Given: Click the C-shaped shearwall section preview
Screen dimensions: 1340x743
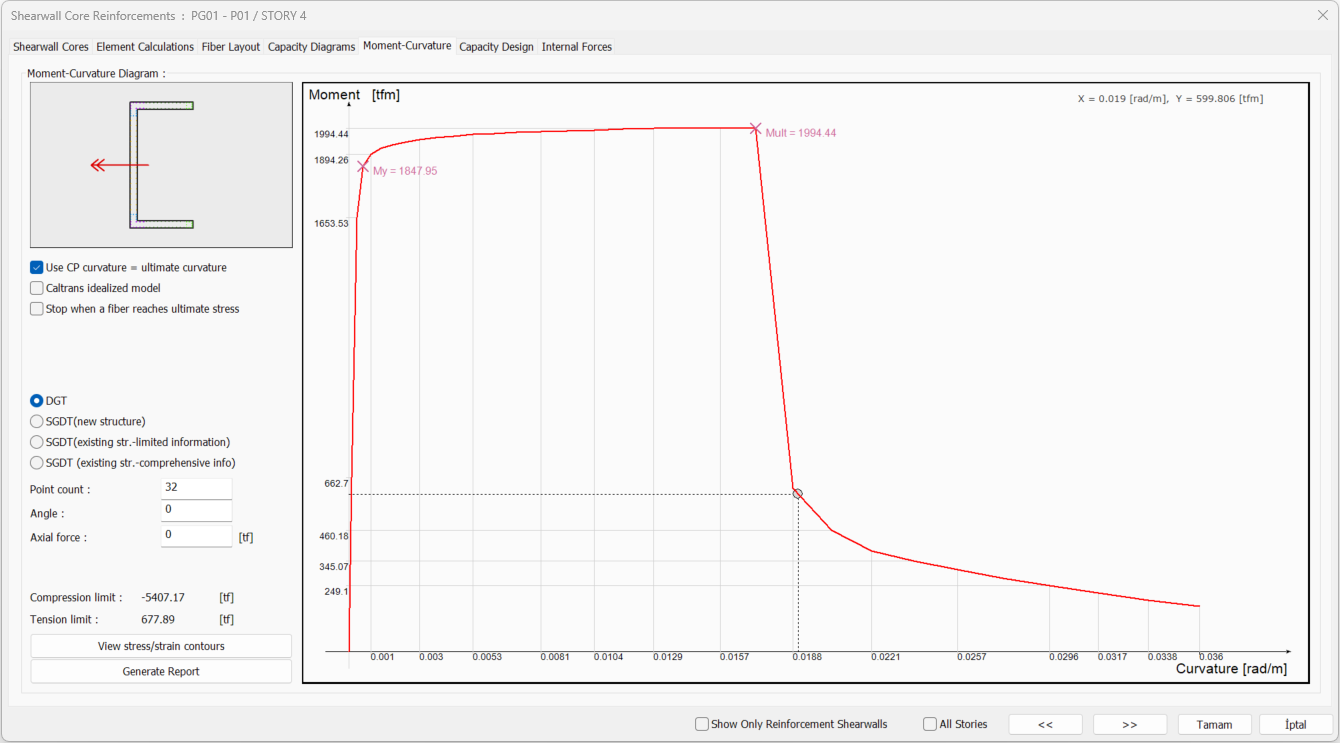Looking at the screenshot, I should pos(161,165).
